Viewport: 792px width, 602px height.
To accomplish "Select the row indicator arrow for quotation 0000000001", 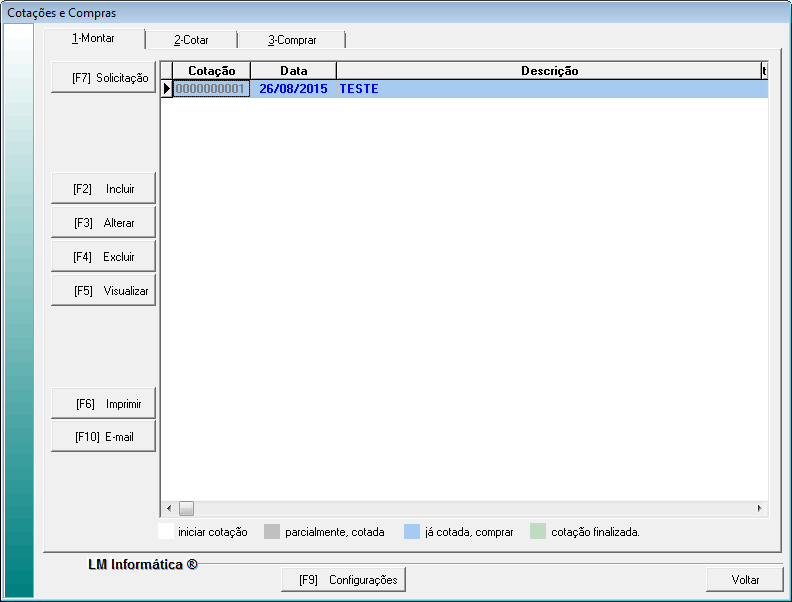I will (167, 89).
